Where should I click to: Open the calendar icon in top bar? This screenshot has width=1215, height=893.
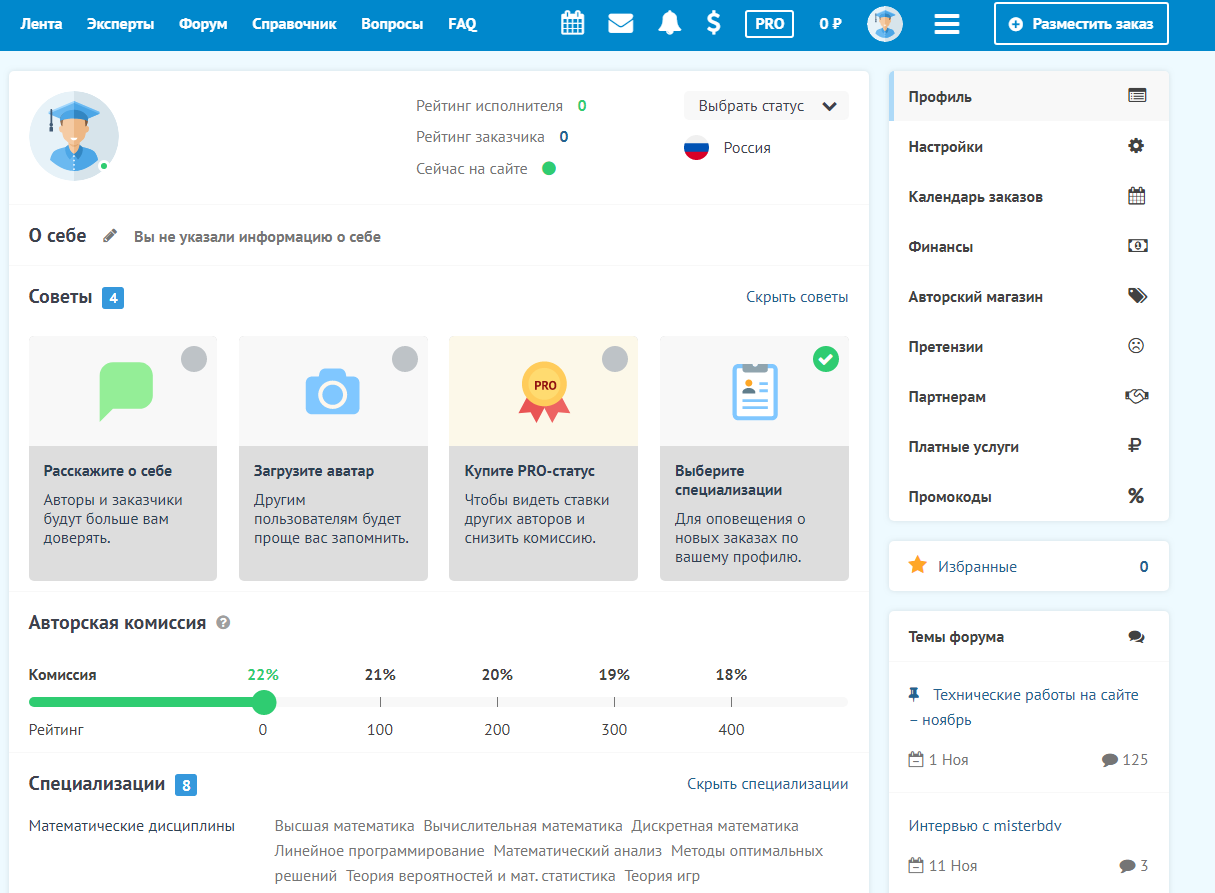click(572, 24)
